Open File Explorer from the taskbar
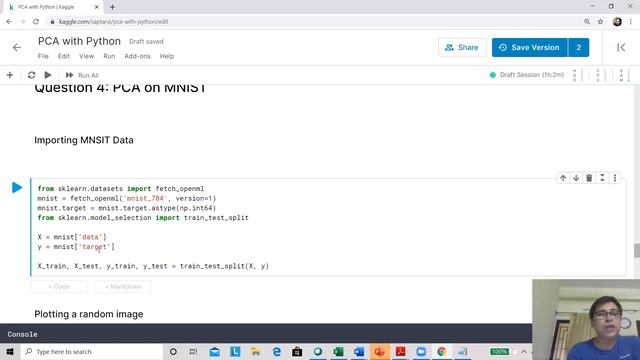 pyautogui.click(x=256, y=351)
